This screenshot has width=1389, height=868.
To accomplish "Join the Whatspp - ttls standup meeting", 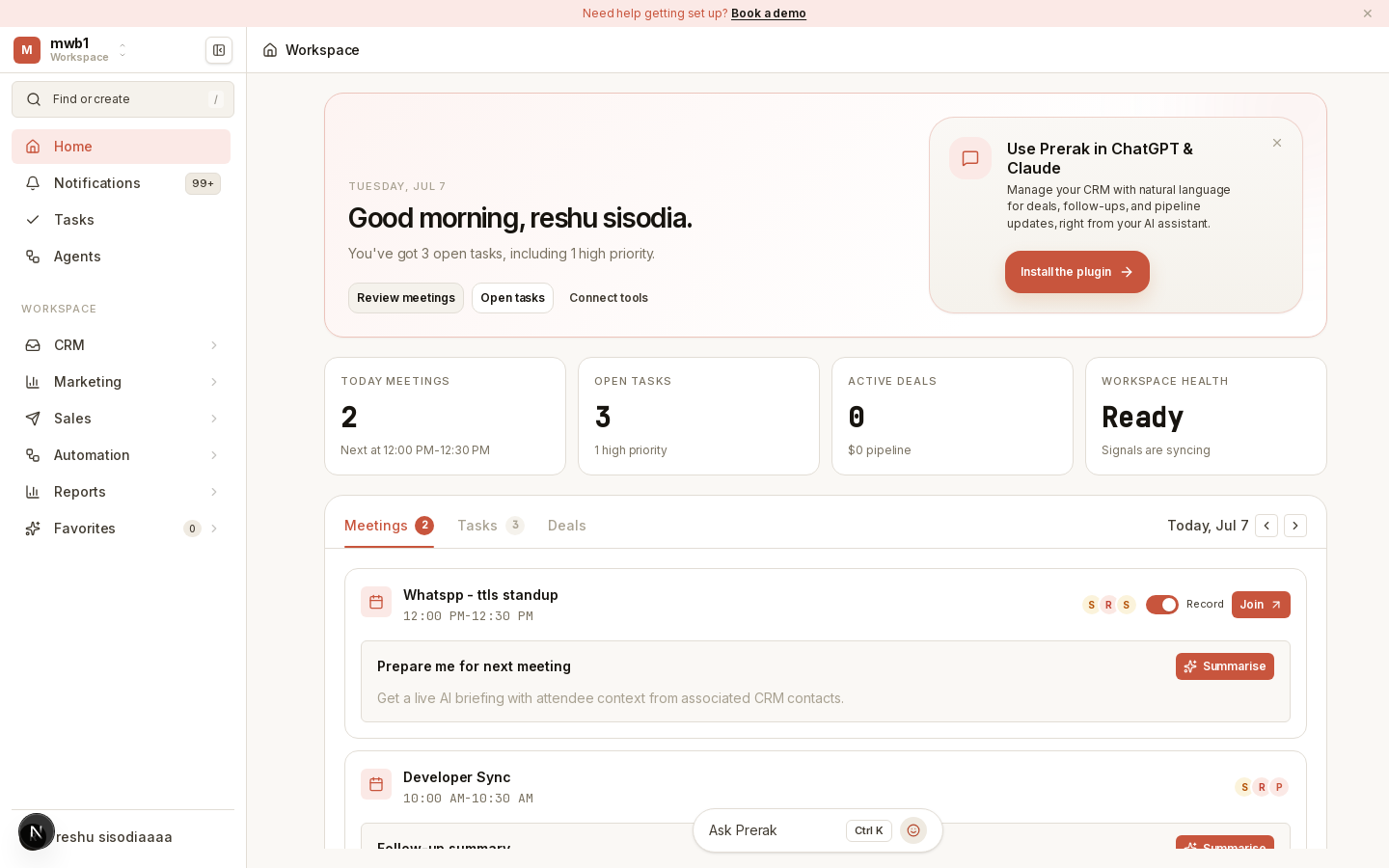I will pyautogui.click(x=1261, y=605).
